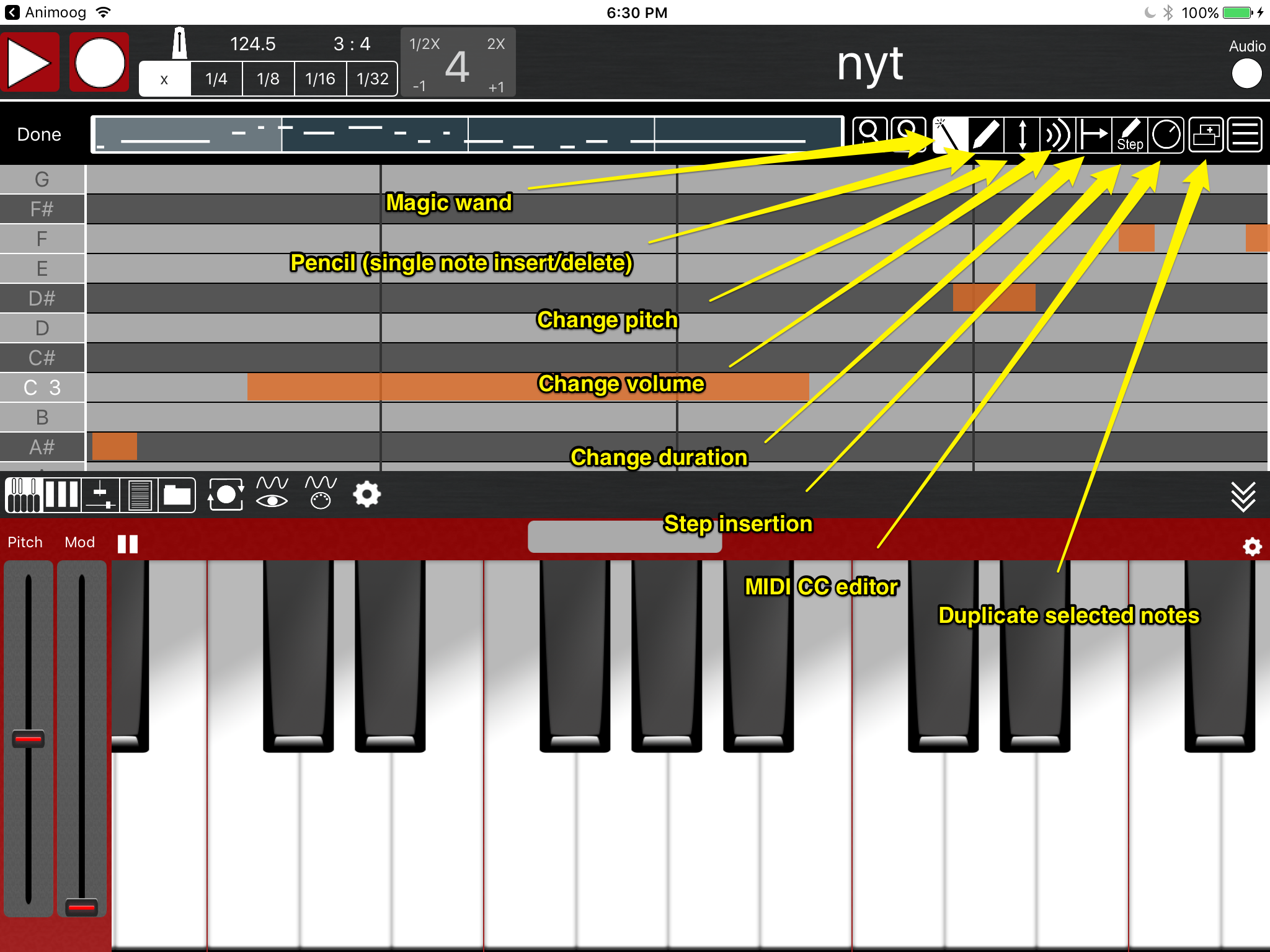This screenshot has width=1270, height=952.
Task: Toggle the Audio switch
Action: click(x=1246, y=74)
